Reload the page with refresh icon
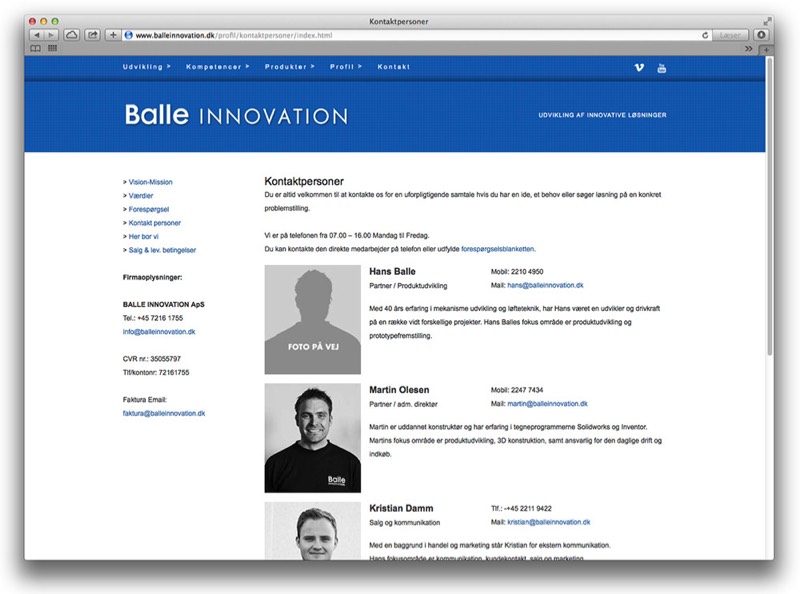 tap(705, 35)
